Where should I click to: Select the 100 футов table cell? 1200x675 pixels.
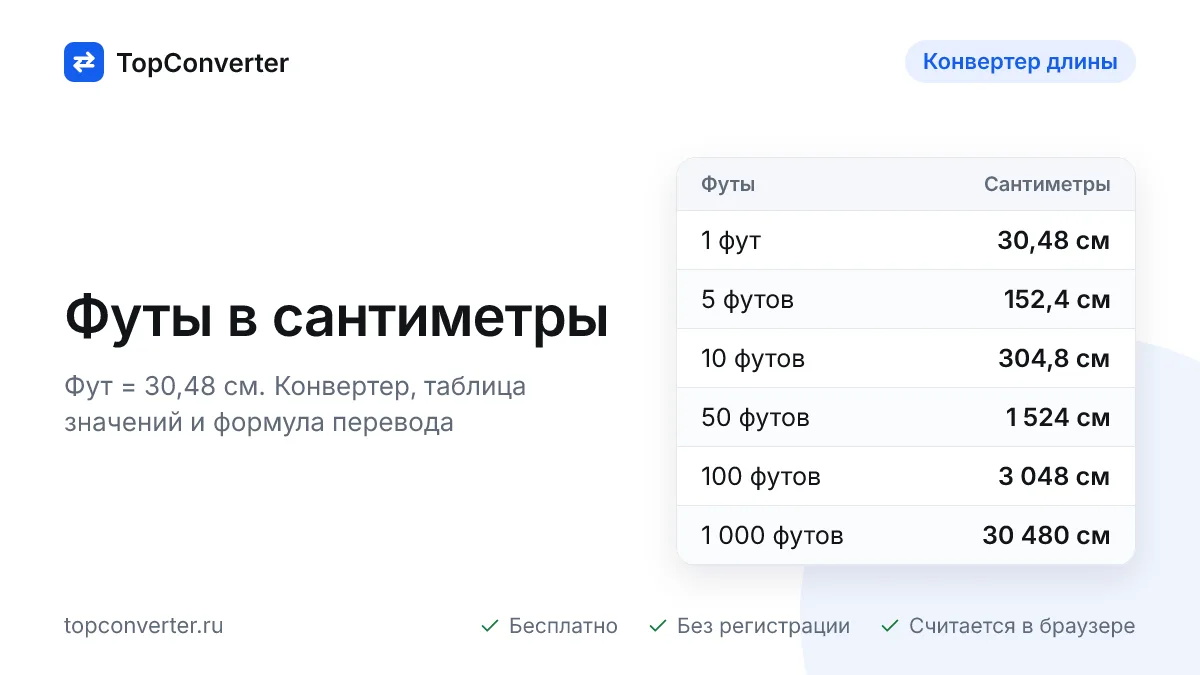[x=761, y=476]
